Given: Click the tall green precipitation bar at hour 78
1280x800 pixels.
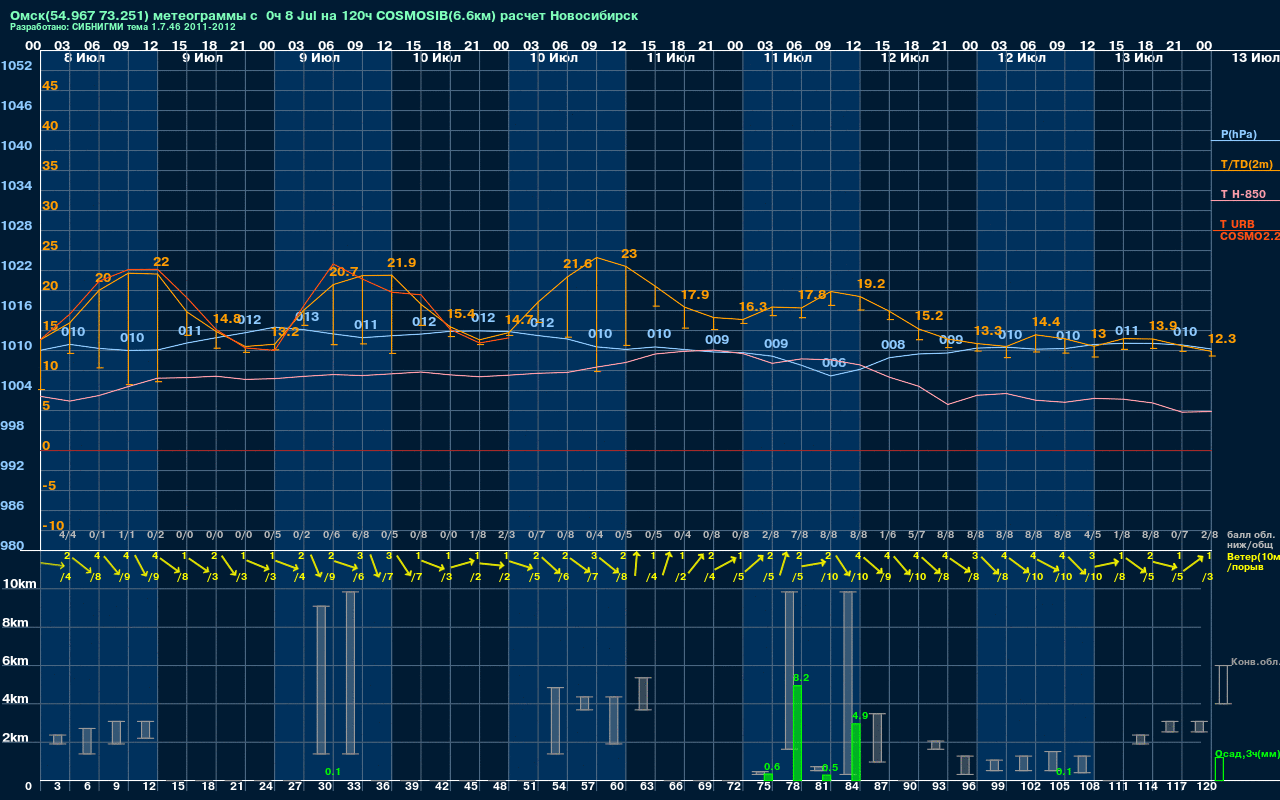Looking at the screenshot, I should [798, 733].
